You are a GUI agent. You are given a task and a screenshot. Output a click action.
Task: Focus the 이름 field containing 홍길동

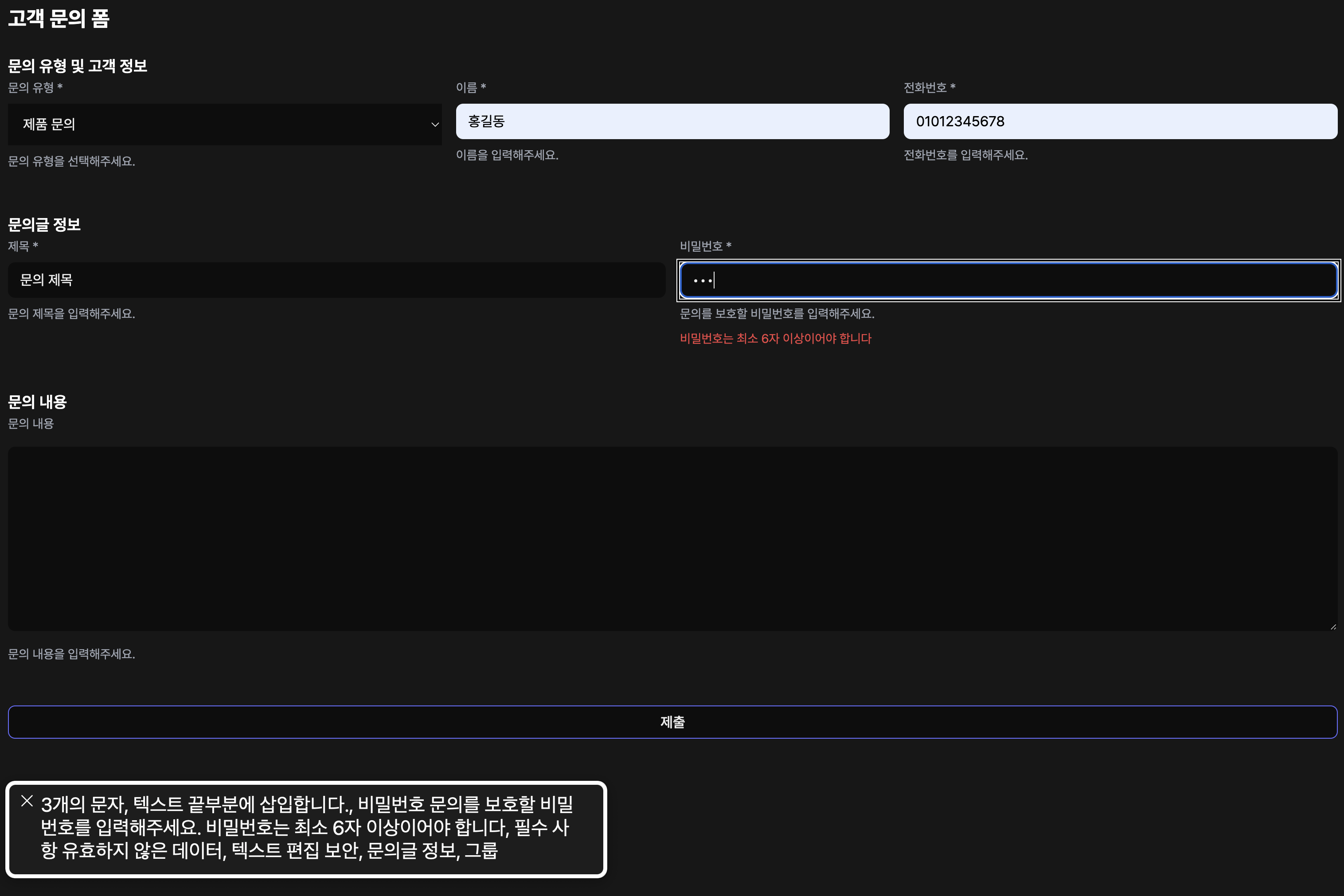coord(672,121)
